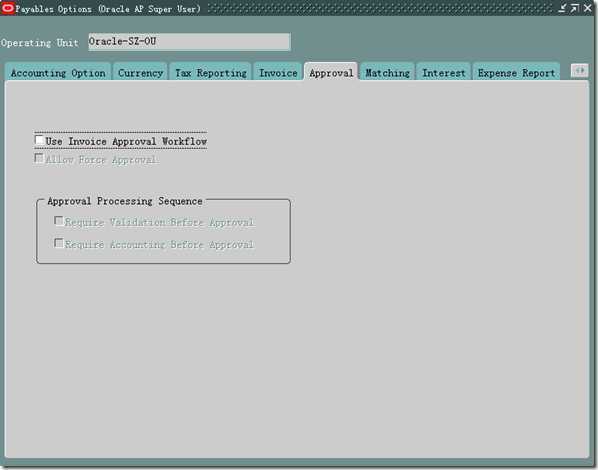598x470 pixels.
Task: Go to the Matching tab
Action: point(387,72)
